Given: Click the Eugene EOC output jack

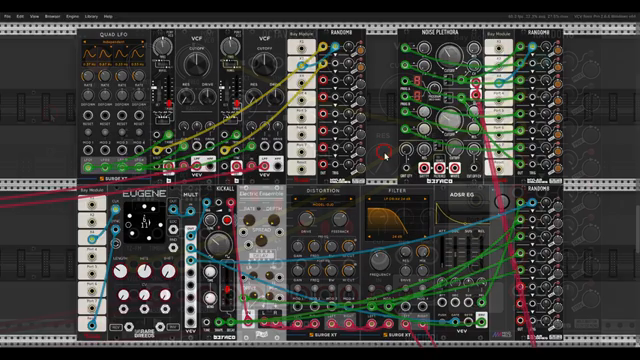Looking at the screenshot, I should click(x=173, y=229).
